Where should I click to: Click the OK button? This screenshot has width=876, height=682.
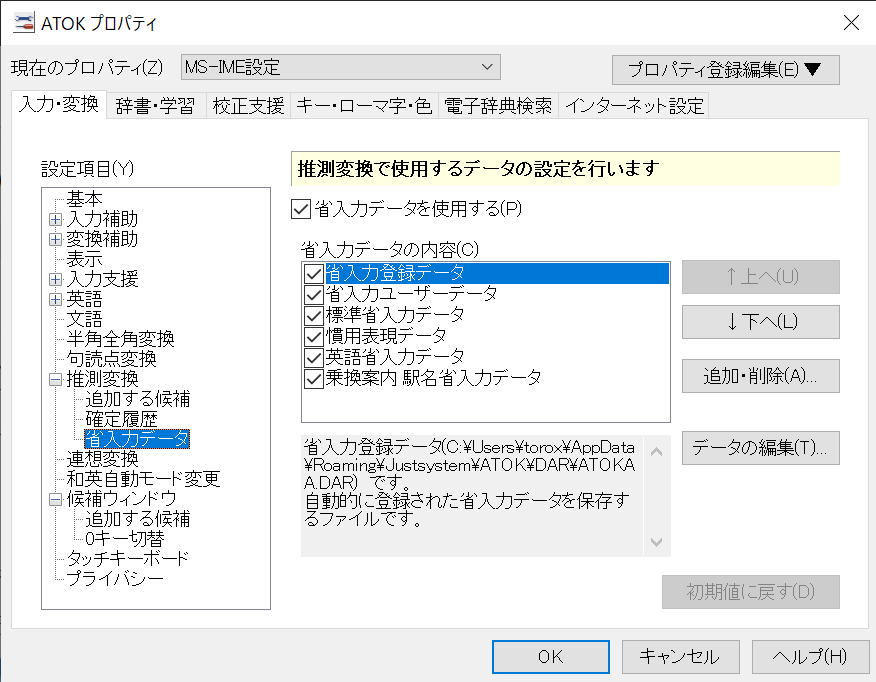tap(550, 657)
